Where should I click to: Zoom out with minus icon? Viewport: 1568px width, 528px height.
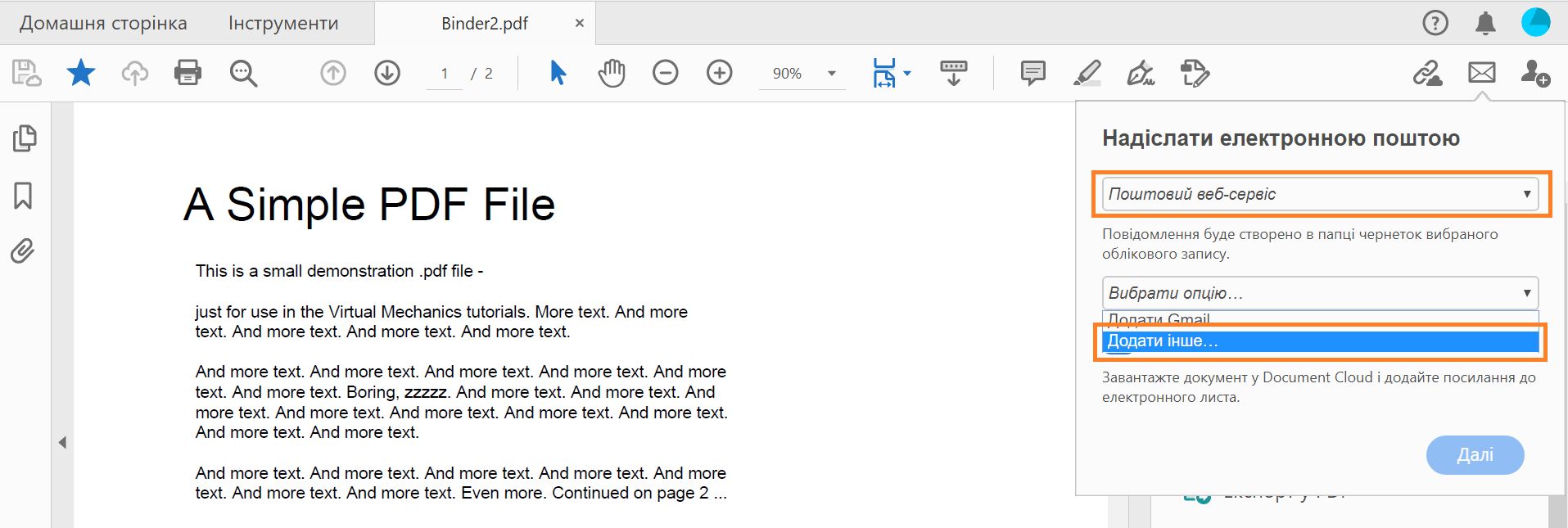point(665,73)
